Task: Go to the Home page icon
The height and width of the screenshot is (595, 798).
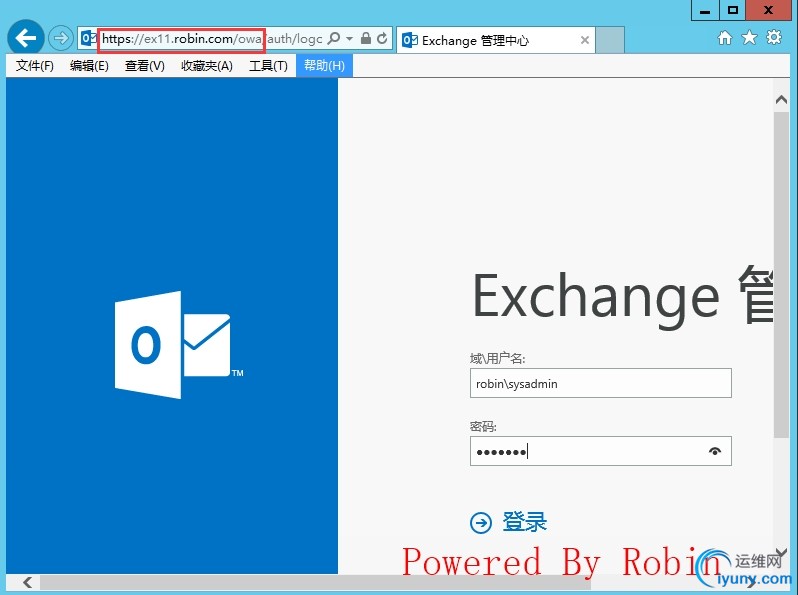Action: click(x=725, y=38)
